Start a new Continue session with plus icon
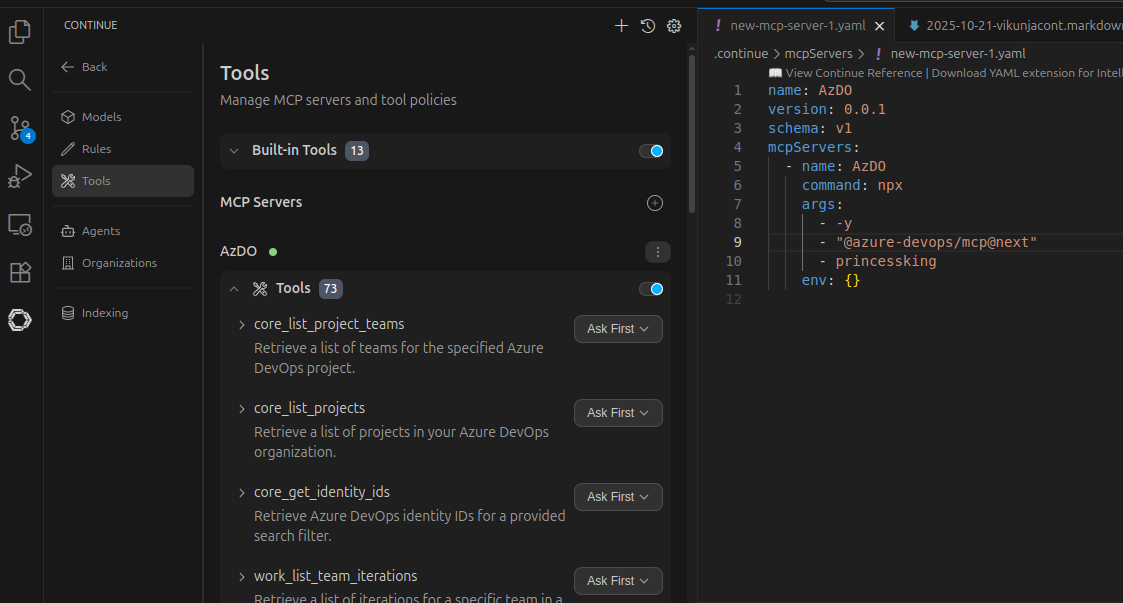Viewport: 1123px width, 603px height. [621, 26]
